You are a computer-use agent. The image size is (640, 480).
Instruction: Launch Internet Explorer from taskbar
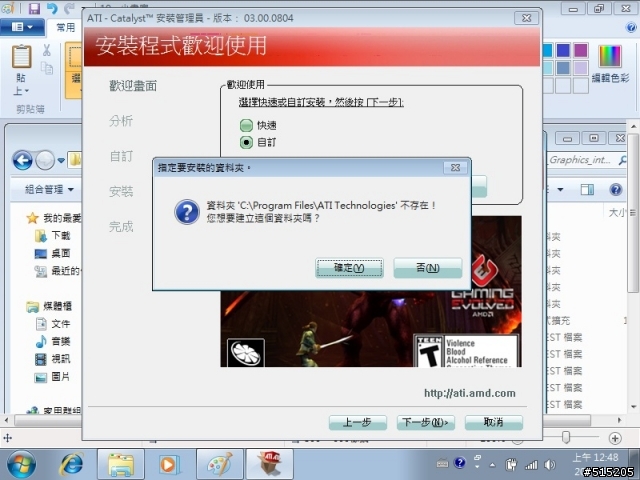click(71, 464)
